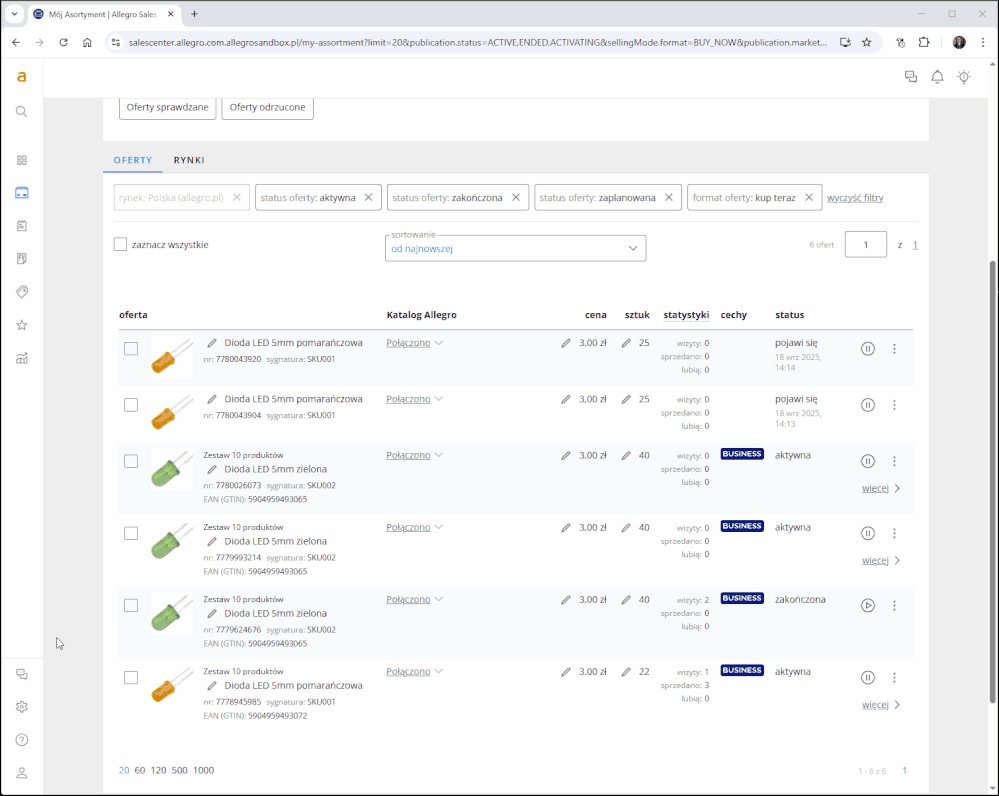The width and height of the screenshot is (999, 796).
Task: Select the 'Mój Asortyment' browser tab
Action: 103,14
